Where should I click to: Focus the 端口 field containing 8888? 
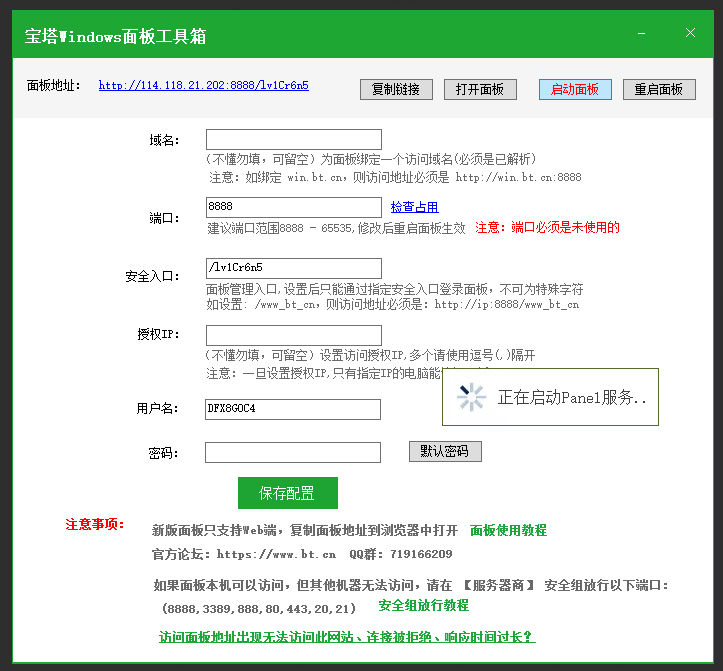(294, 207)
